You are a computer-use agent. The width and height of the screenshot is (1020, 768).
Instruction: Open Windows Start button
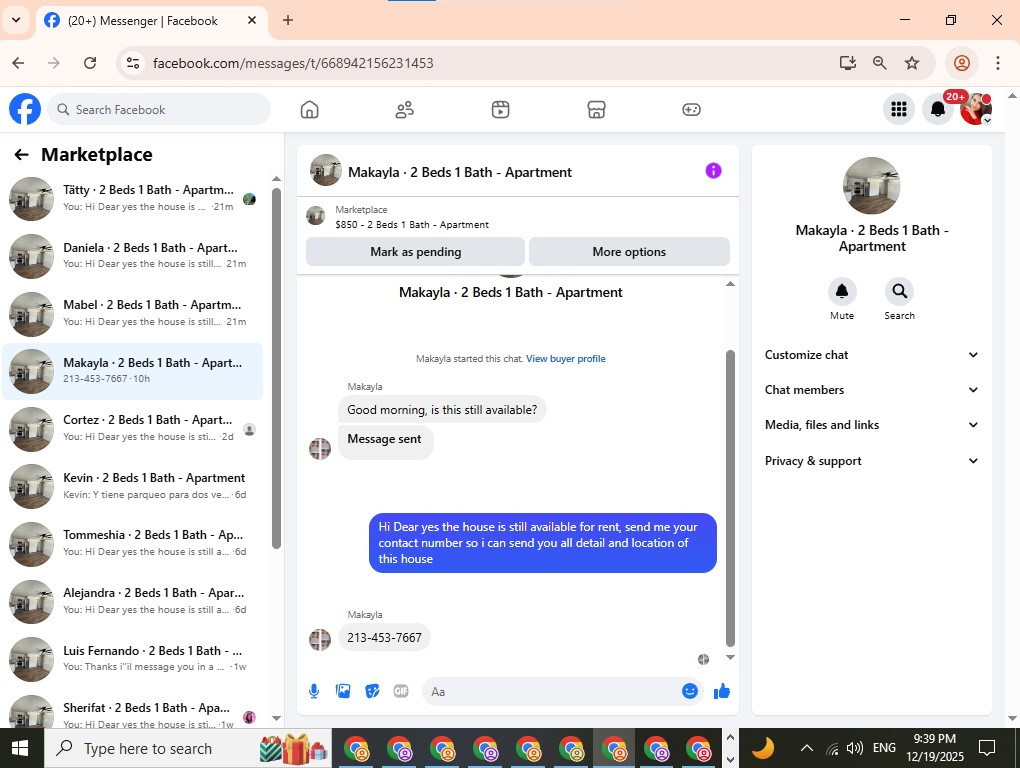(x=21, y=748)
